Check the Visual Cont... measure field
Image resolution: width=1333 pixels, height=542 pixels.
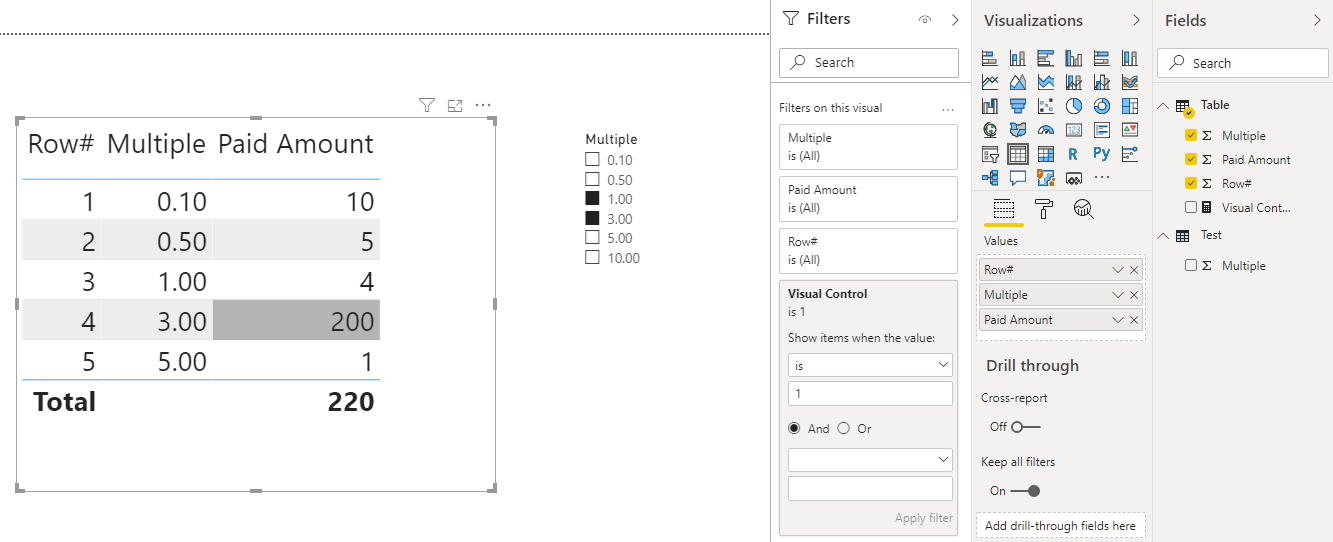pos(1190,207)
